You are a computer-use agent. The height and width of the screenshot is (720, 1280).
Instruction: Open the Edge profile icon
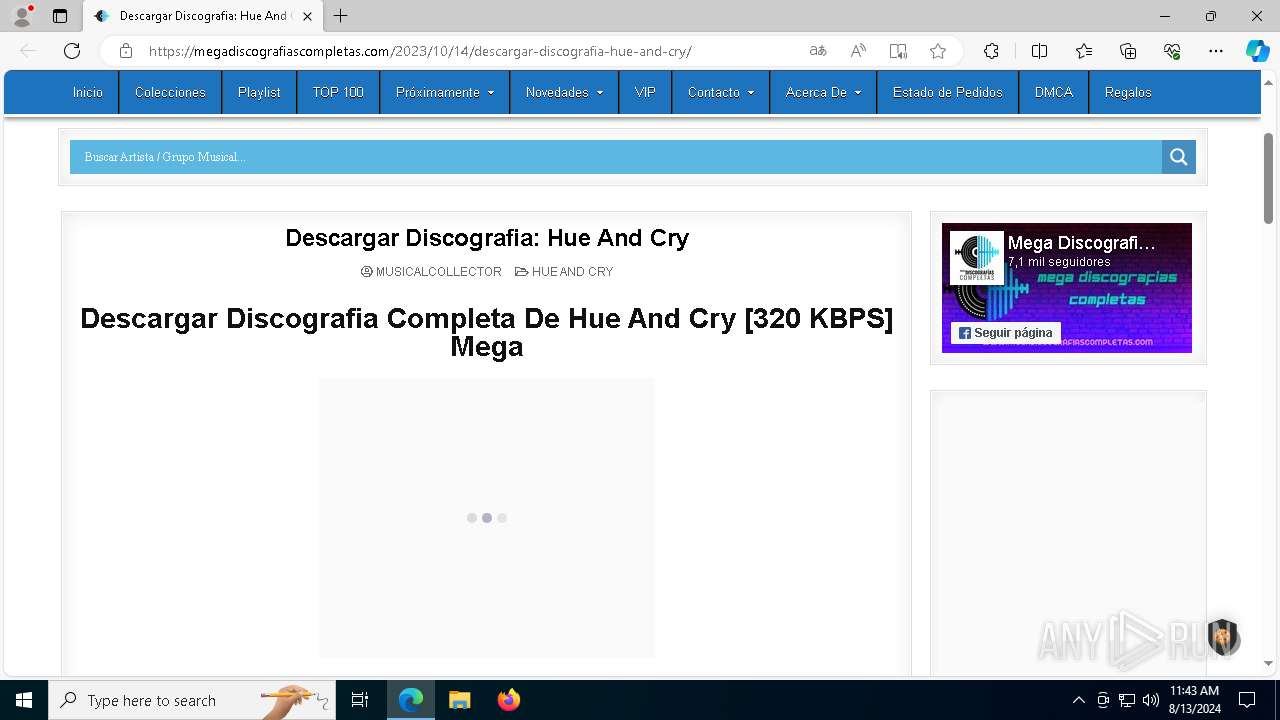coord(22,16)
